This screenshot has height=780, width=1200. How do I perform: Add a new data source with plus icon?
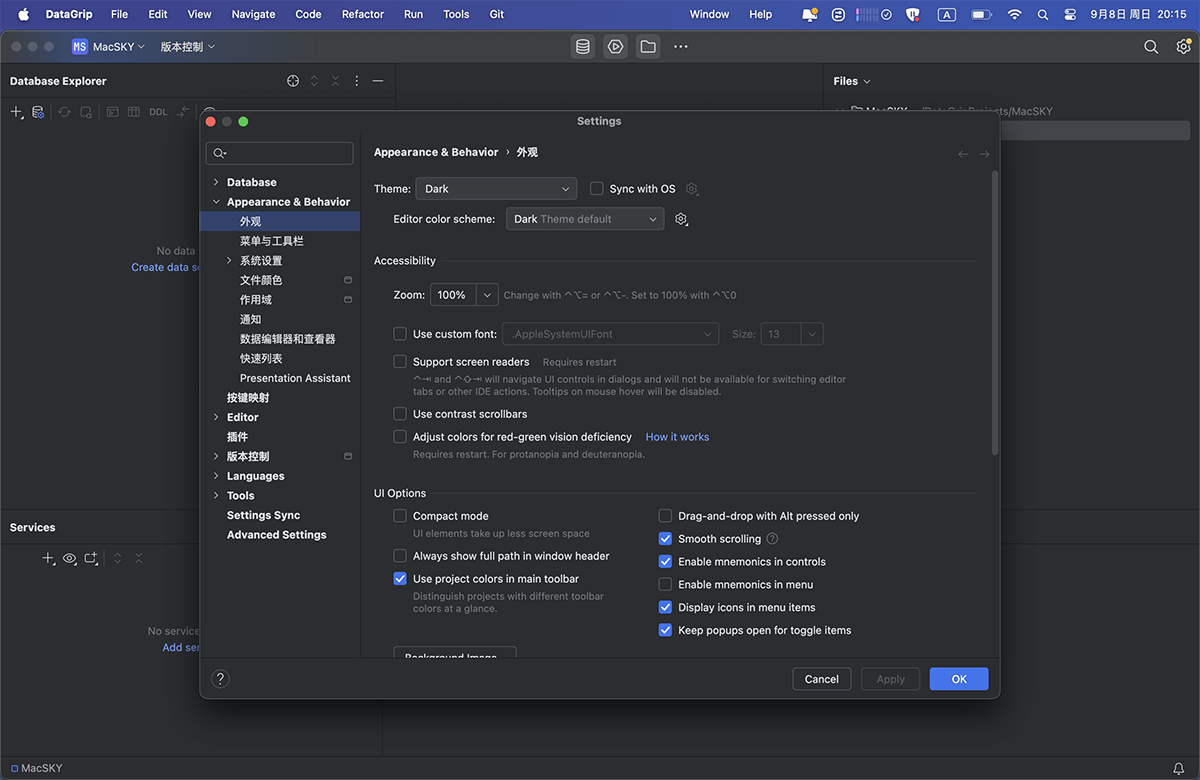[x=17, y=112]
